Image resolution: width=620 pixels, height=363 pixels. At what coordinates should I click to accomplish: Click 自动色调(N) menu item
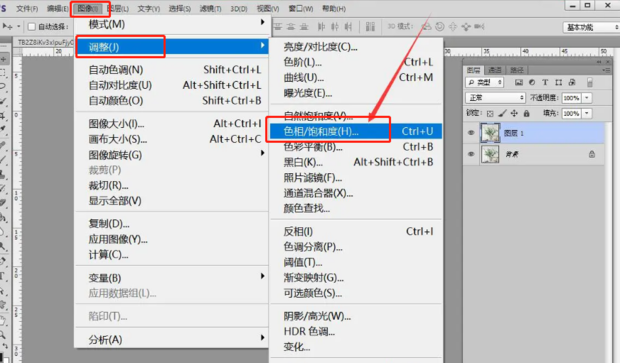click(172, 70)
